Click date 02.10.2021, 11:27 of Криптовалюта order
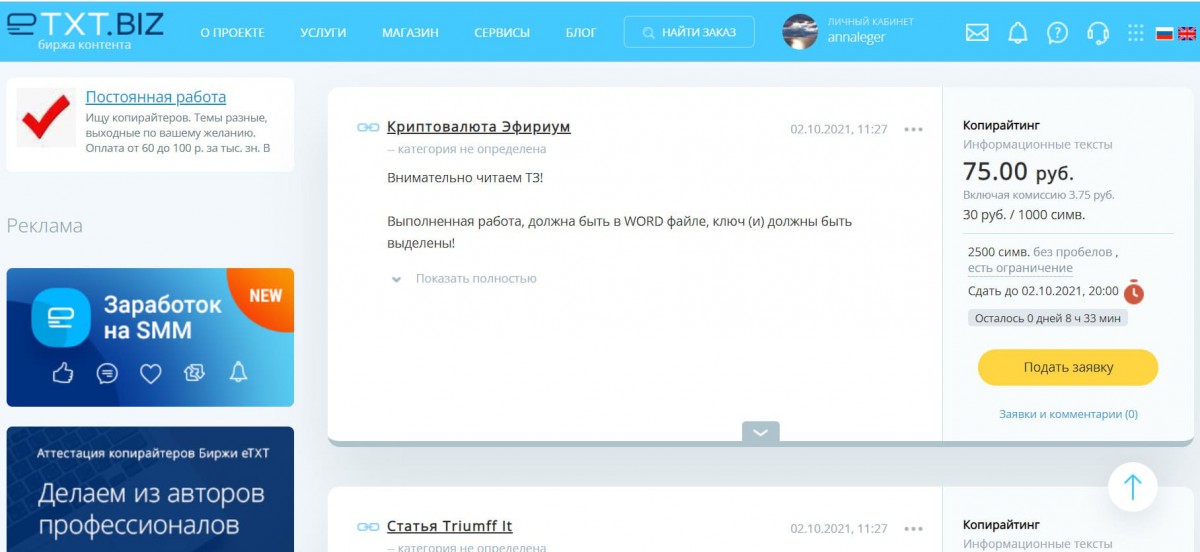The width and height of the screenshot is (1200, 552). (x=839, y=129)
